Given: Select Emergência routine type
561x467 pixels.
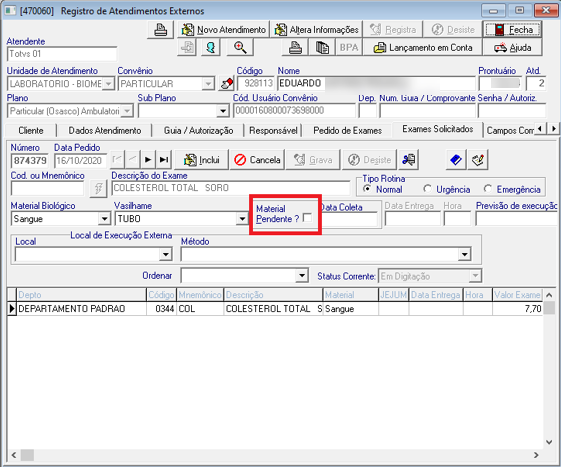Looking at the screenshot, I should pyautogui.click(x=488, y=189).
